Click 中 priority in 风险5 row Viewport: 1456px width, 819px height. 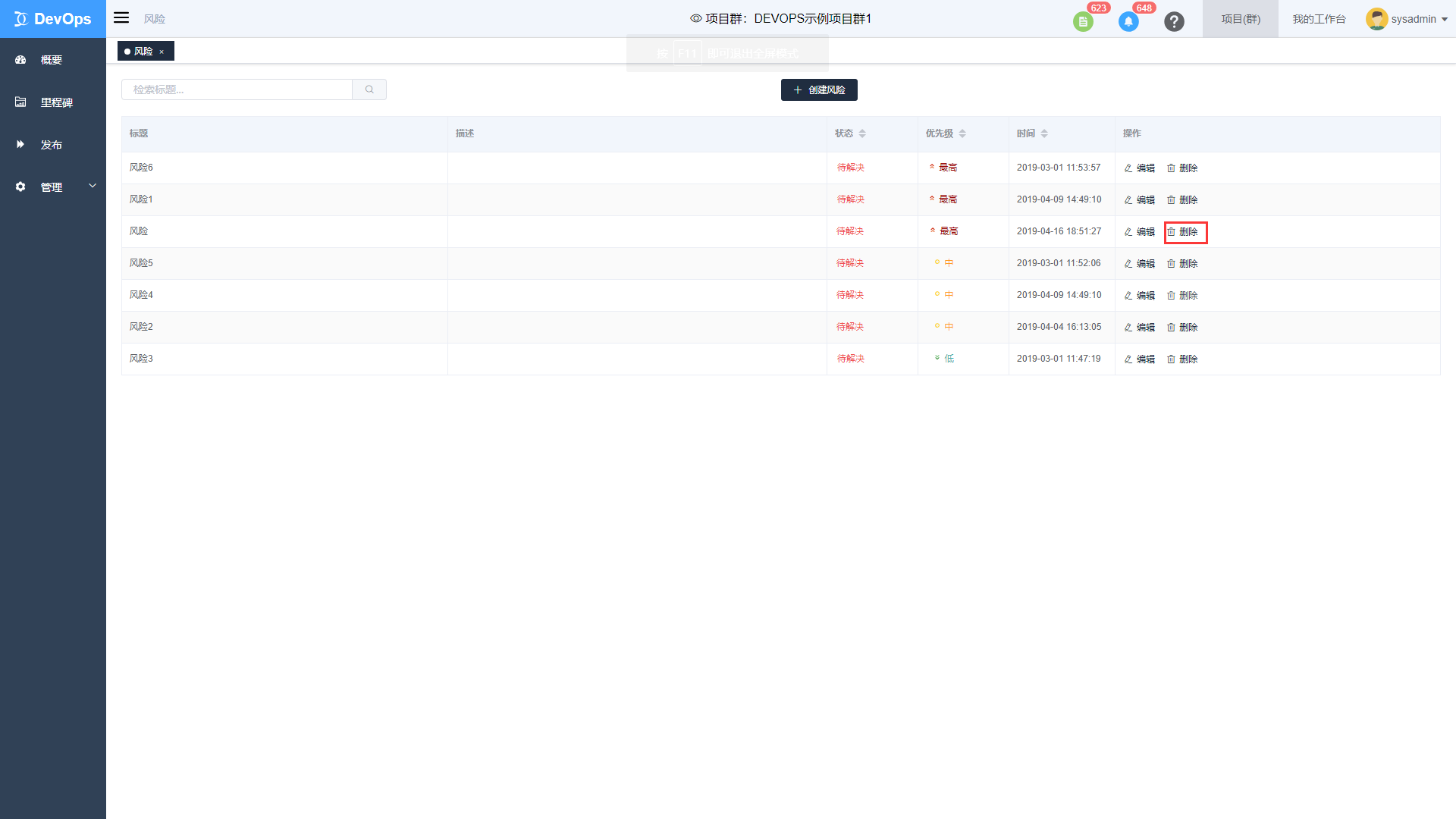click(944, 263)
